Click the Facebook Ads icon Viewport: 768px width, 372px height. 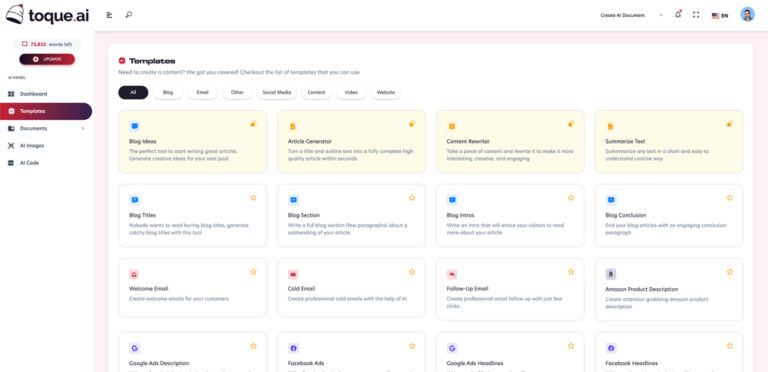pyautogui.click(x=293, y=349)
